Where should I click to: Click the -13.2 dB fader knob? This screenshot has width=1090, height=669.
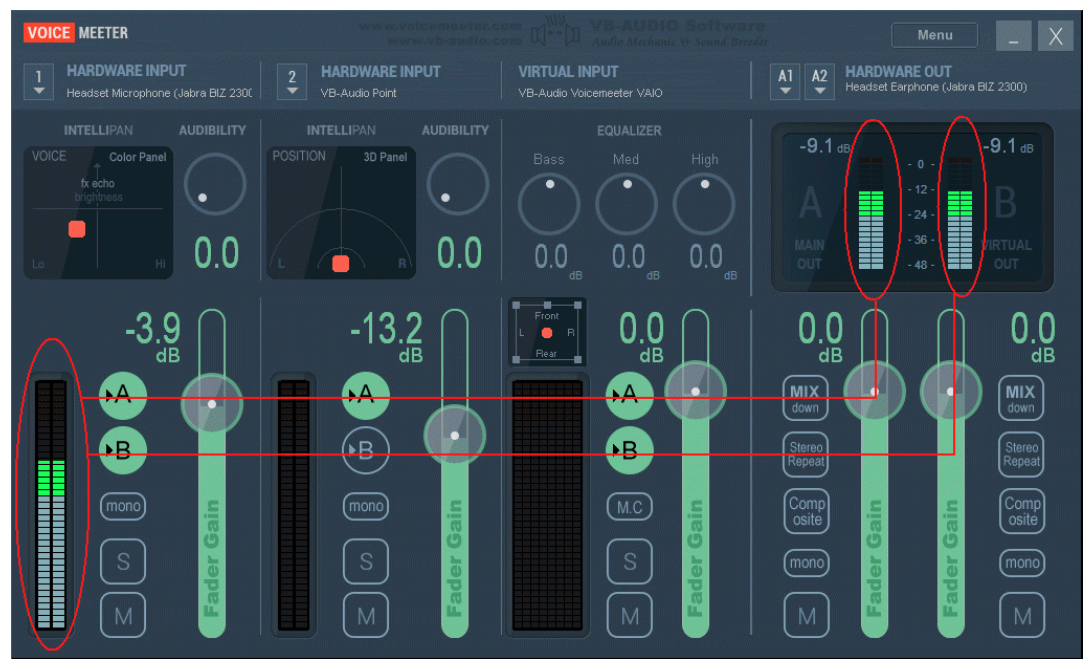coord(455,435)
